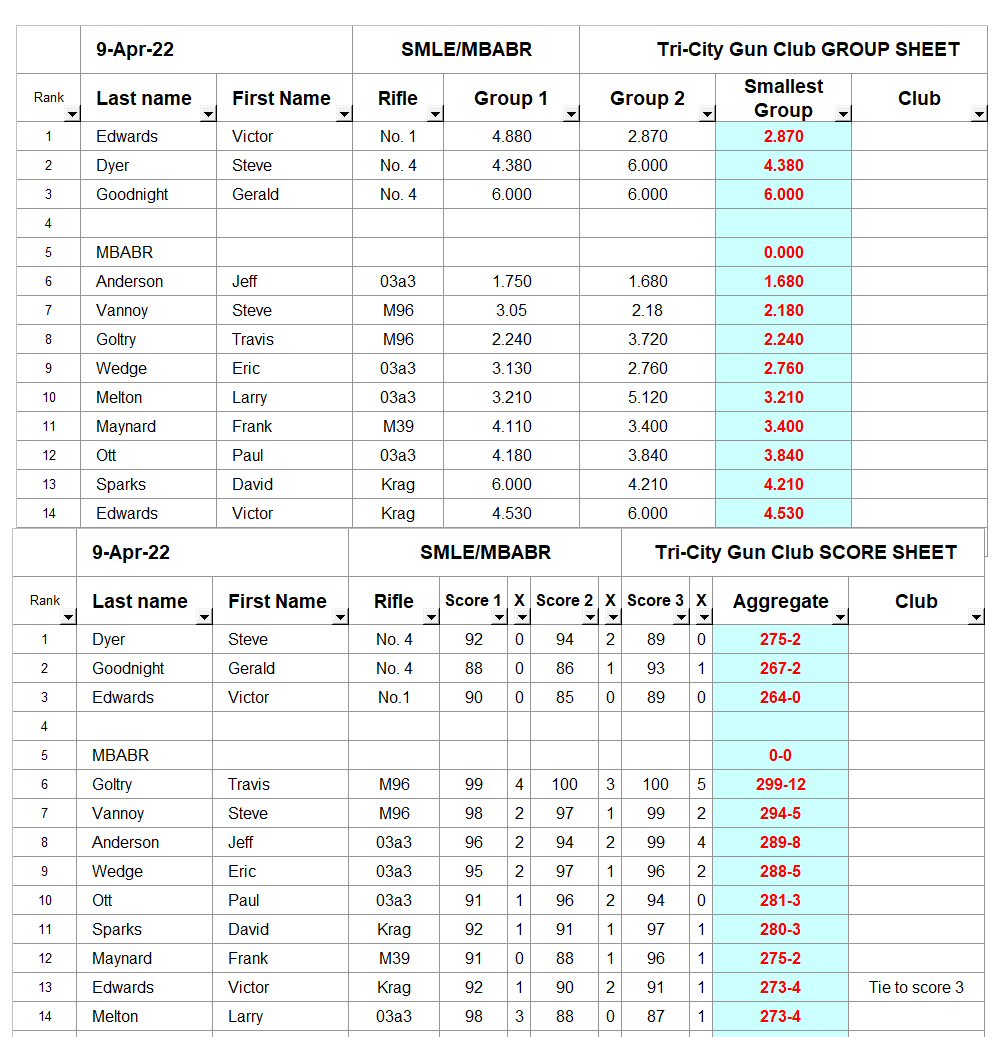This screenshot has height=1037, width=993.
Task: Open Group 1 column filter dropdown
Action: (571, 115)
